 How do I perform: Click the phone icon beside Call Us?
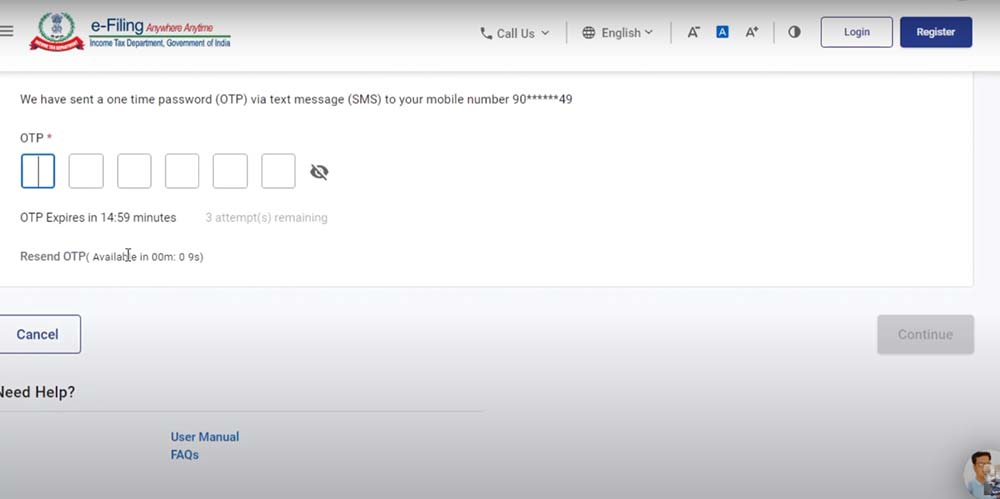tap(486, 33)
